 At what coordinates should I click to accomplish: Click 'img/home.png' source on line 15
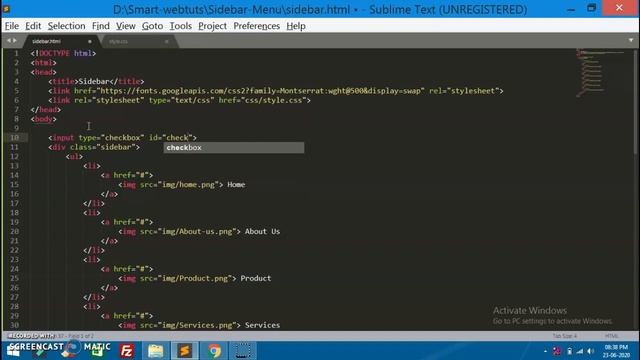pos(189,184)
